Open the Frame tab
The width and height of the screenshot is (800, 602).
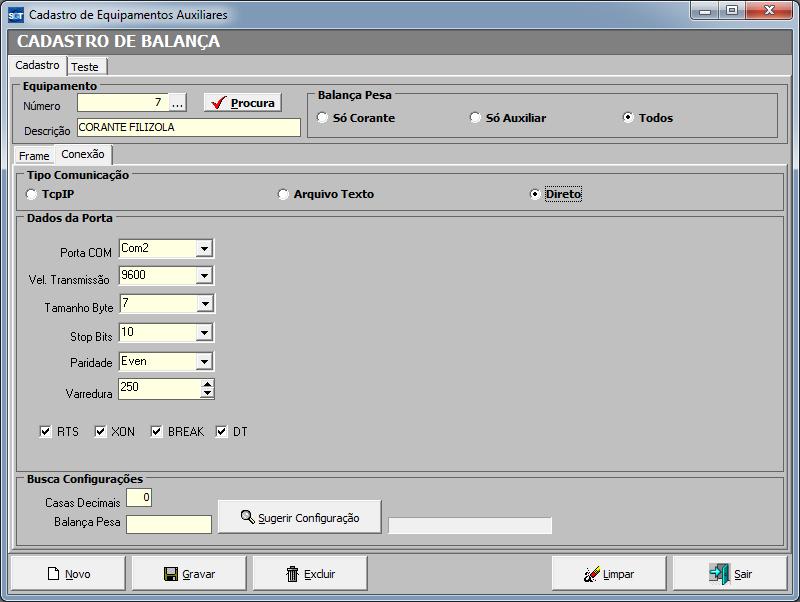(x=34, y=156)
